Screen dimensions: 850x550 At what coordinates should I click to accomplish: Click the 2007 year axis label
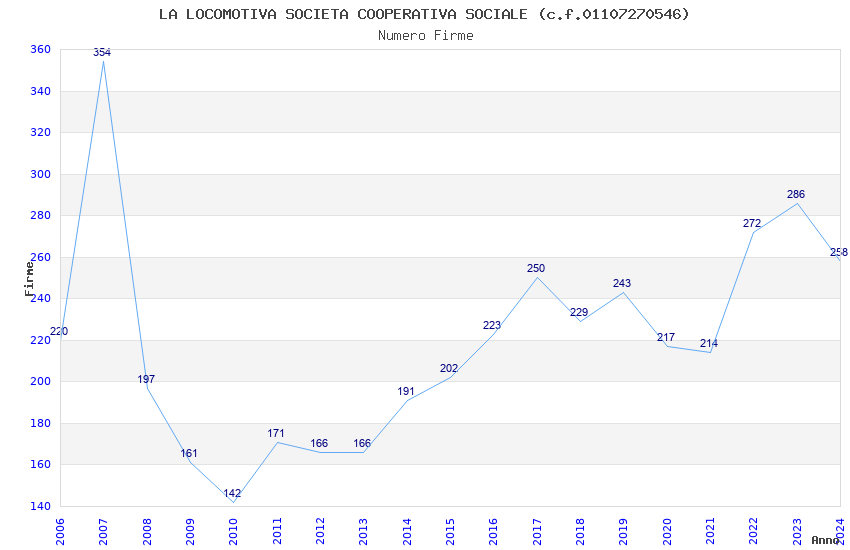click(x=103, y=531)
